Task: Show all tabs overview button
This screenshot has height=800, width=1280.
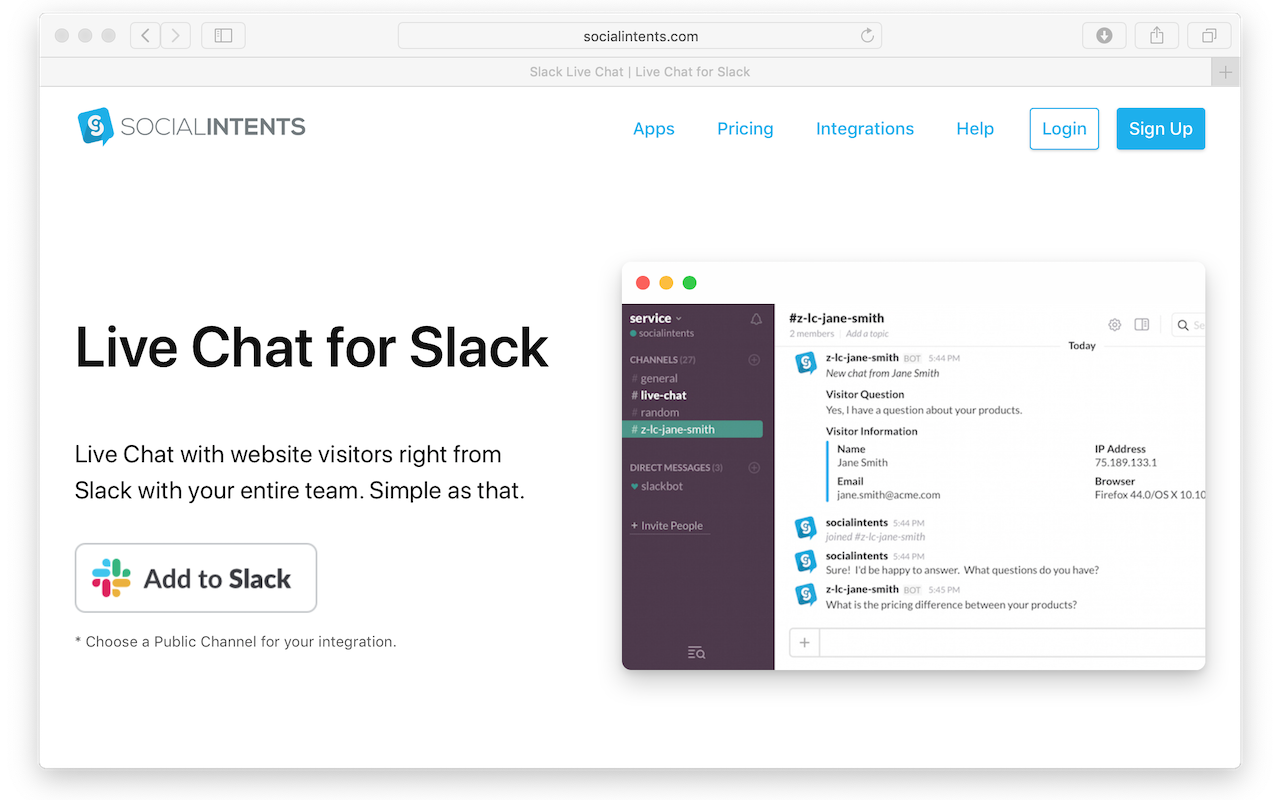Action: click(x=1209, y=36)
